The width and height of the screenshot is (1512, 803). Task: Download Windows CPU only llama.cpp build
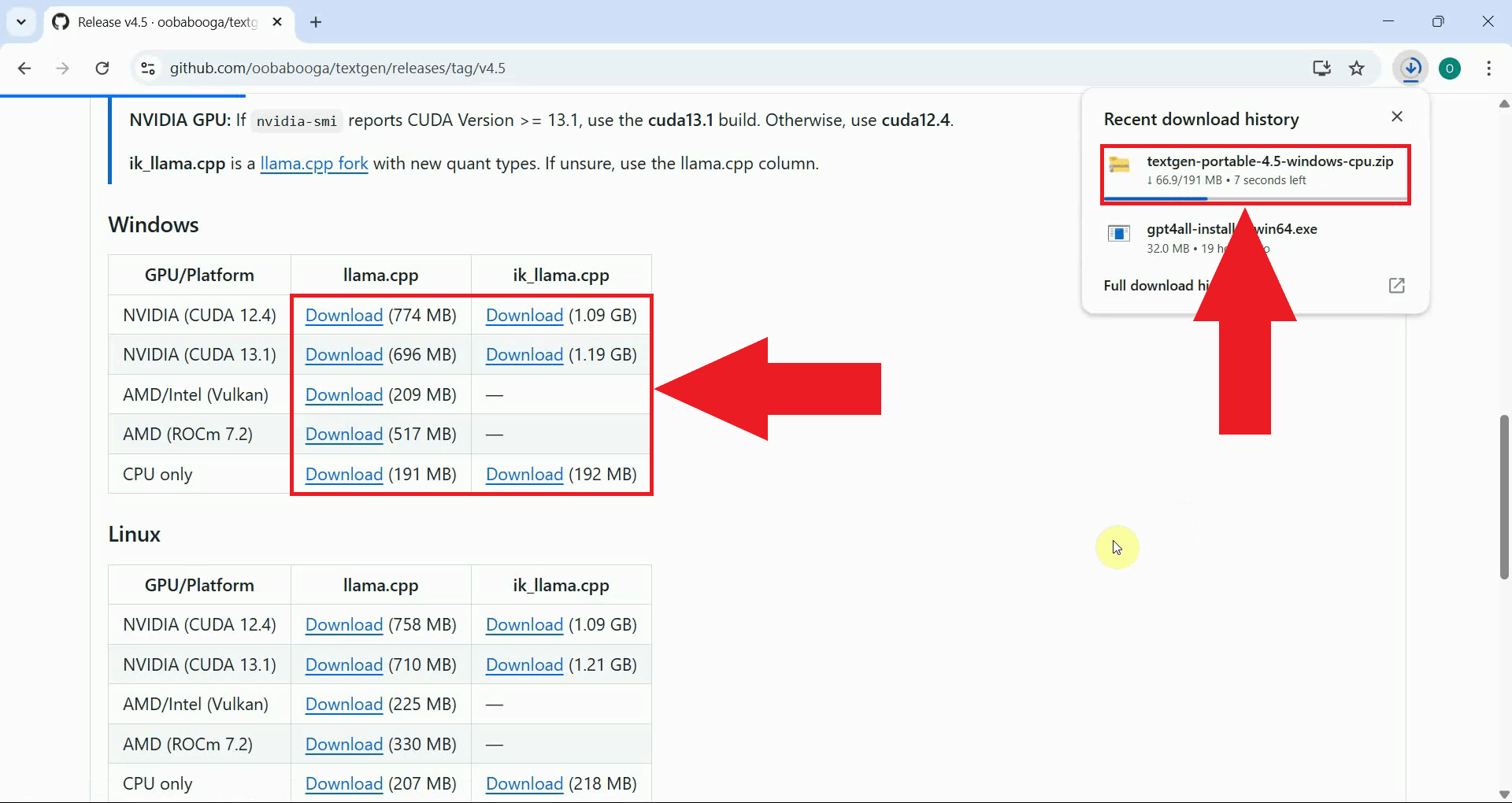click(x=343, y=475)
